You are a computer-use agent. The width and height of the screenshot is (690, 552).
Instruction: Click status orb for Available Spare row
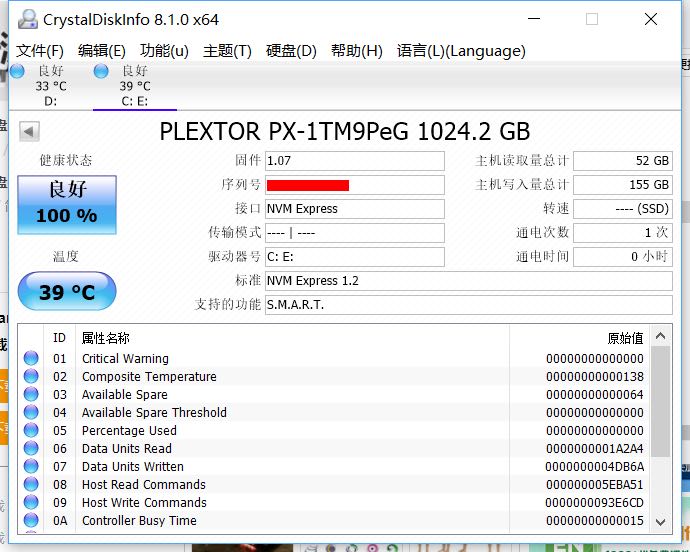[x=31, y=394]
